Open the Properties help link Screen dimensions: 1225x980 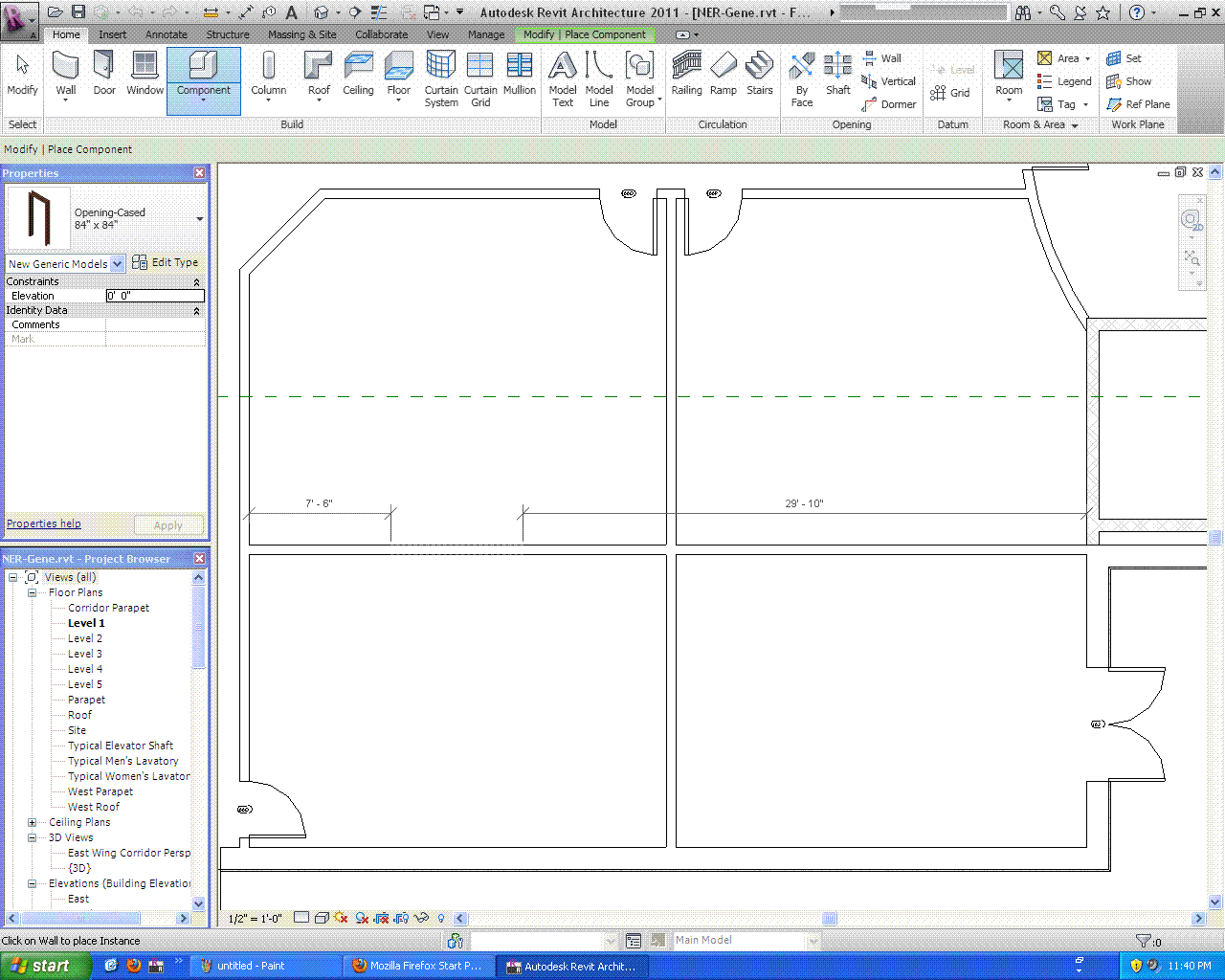pos(44,523)
